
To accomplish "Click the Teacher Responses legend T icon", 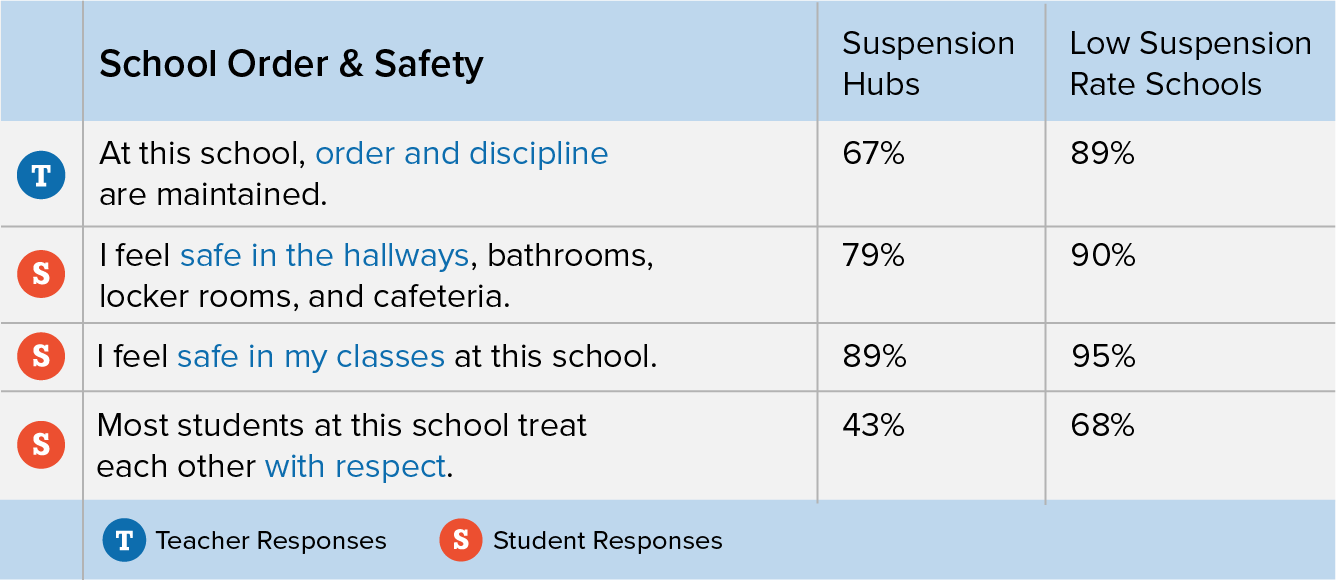I will tap(124, 540).
